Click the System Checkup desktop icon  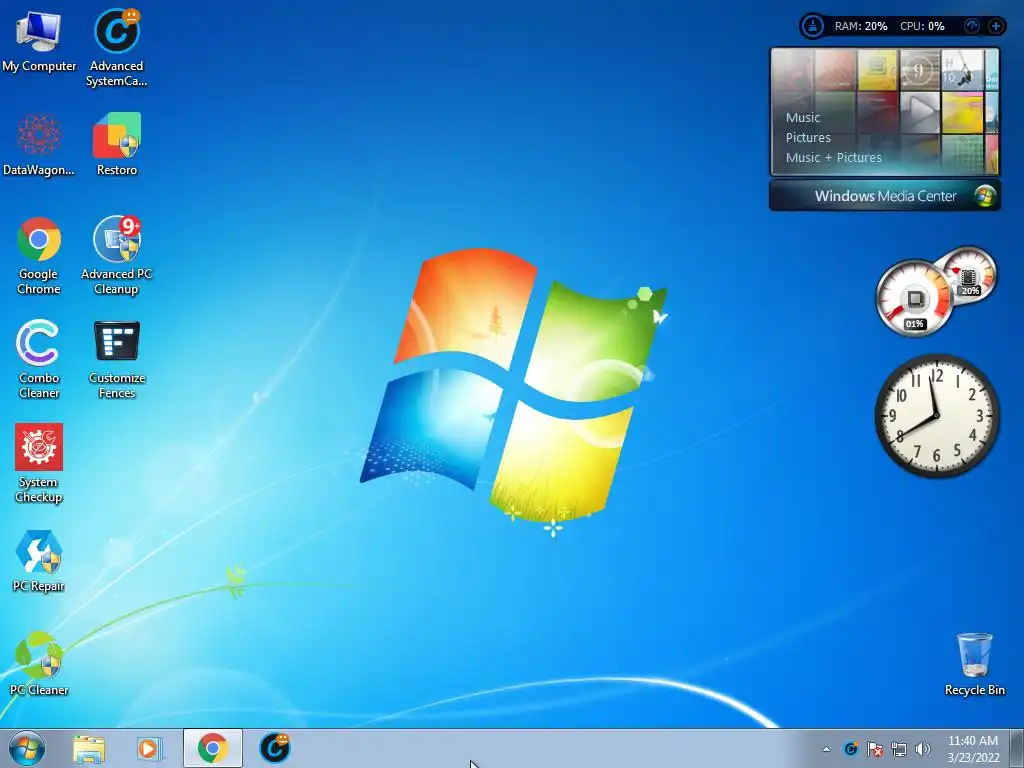pyautogui.click(x=39, y=463)
